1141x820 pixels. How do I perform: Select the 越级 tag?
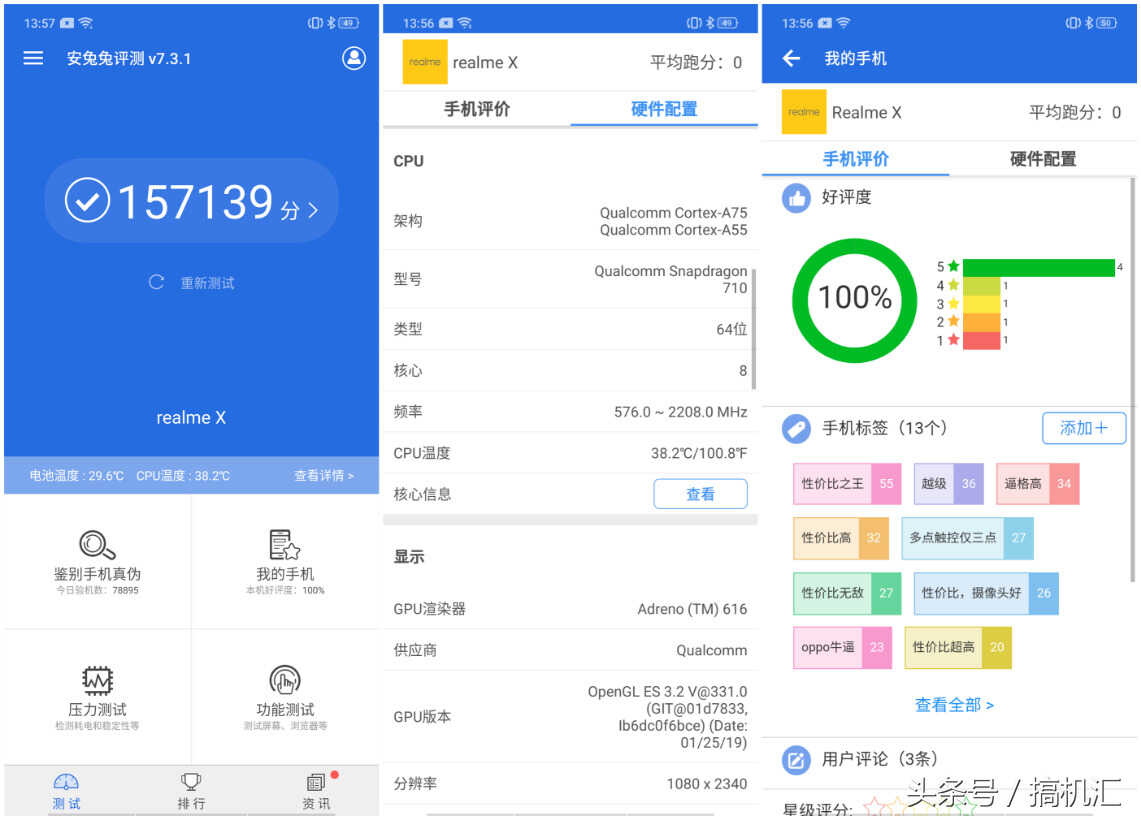click(x=949, y=484)
